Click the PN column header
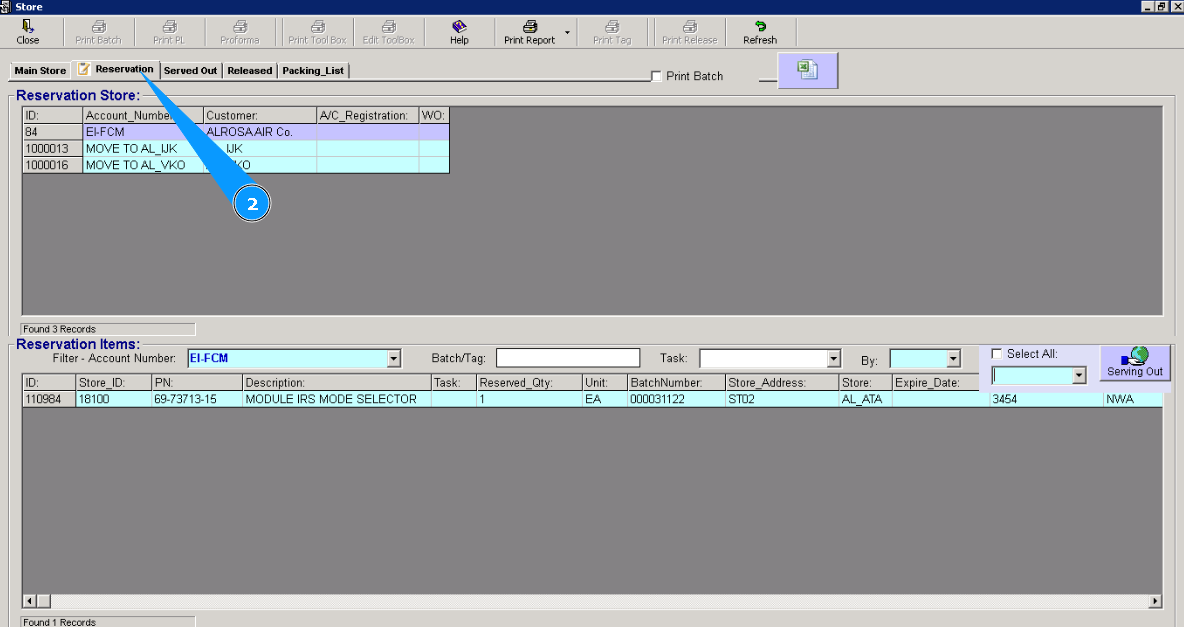1184x627 pixels. (196, 383)
